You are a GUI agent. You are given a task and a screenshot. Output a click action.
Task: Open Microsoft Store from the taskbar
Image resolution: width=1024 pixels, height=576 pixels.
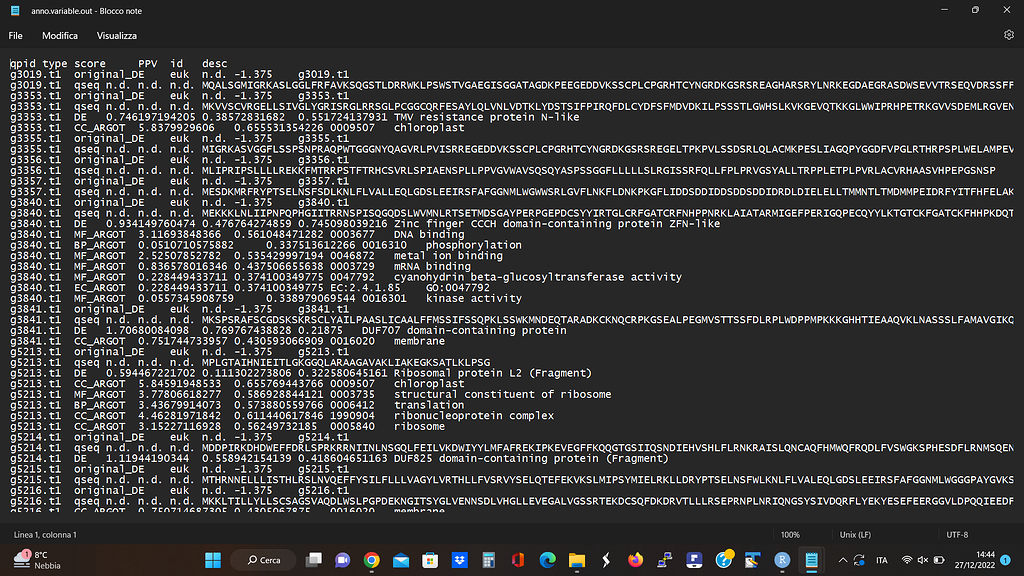click(x=430, y=560)
